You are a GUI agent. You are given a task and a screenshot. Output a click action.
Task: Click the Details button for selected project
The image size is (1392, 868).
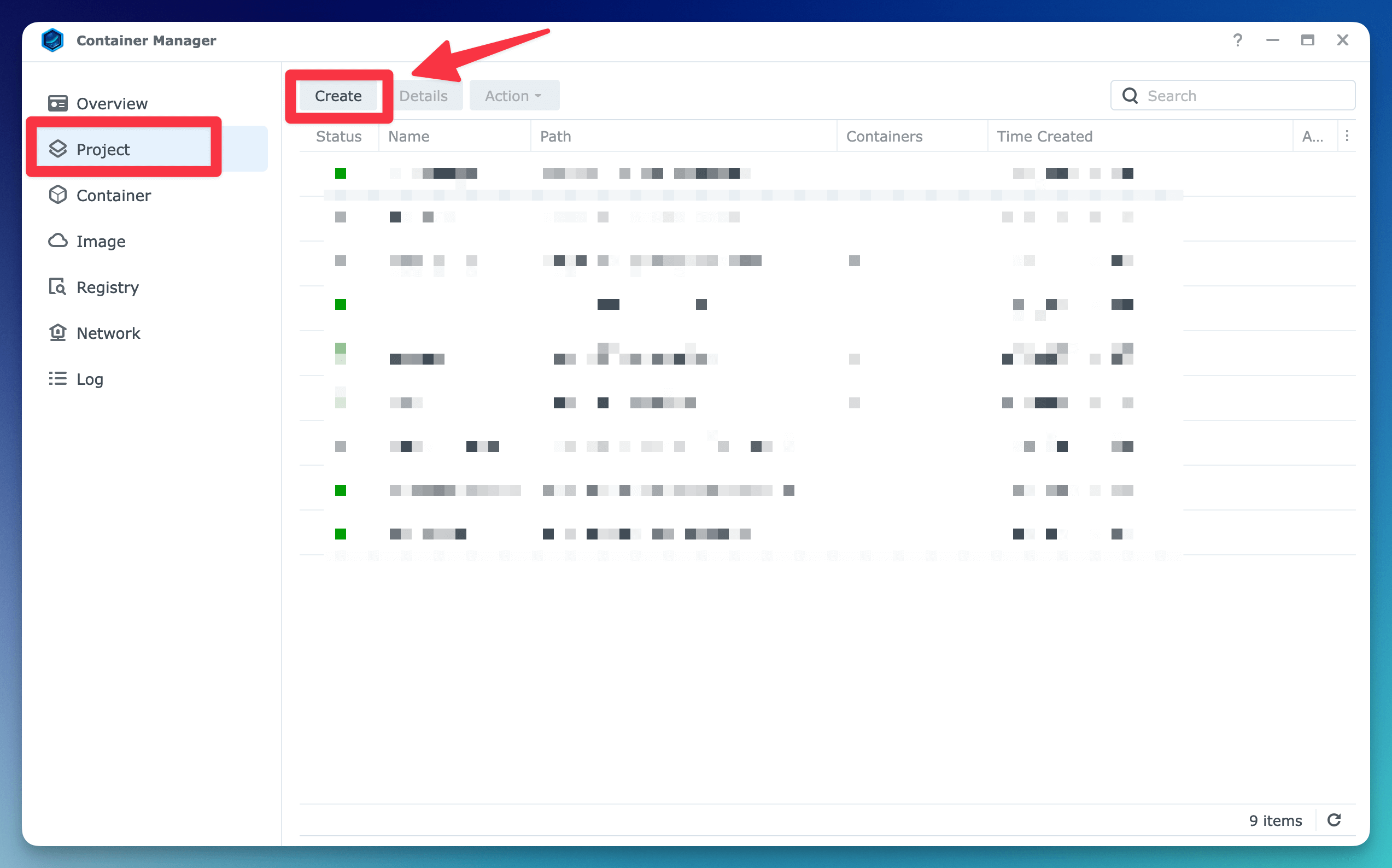423,96
